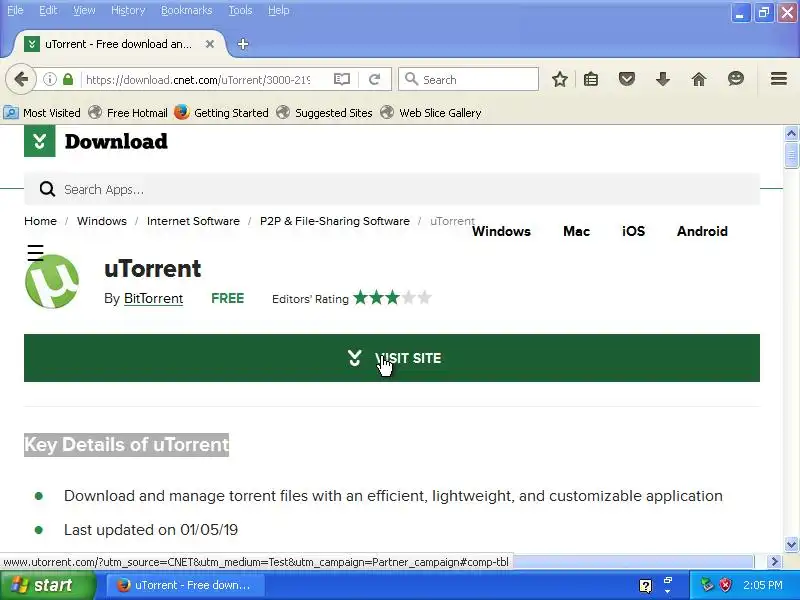
Task: Click the magnifier icon in Search Apps
Action: (x=47, y=189)
